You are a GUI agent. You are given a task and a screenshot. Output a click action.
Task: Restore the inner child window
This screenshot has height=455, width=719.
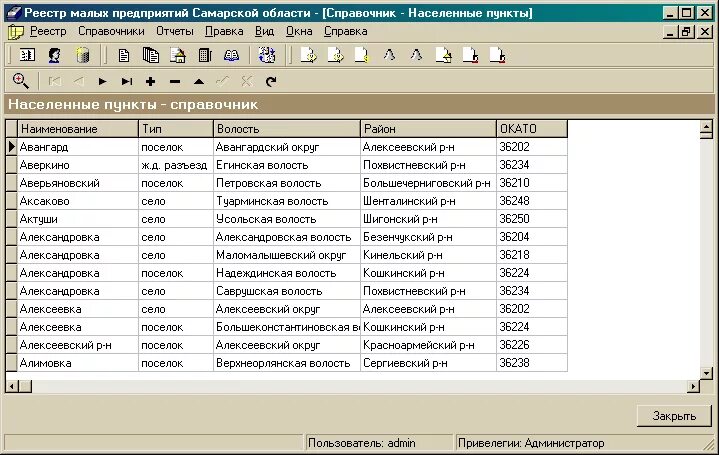click(x=686, y=32)
